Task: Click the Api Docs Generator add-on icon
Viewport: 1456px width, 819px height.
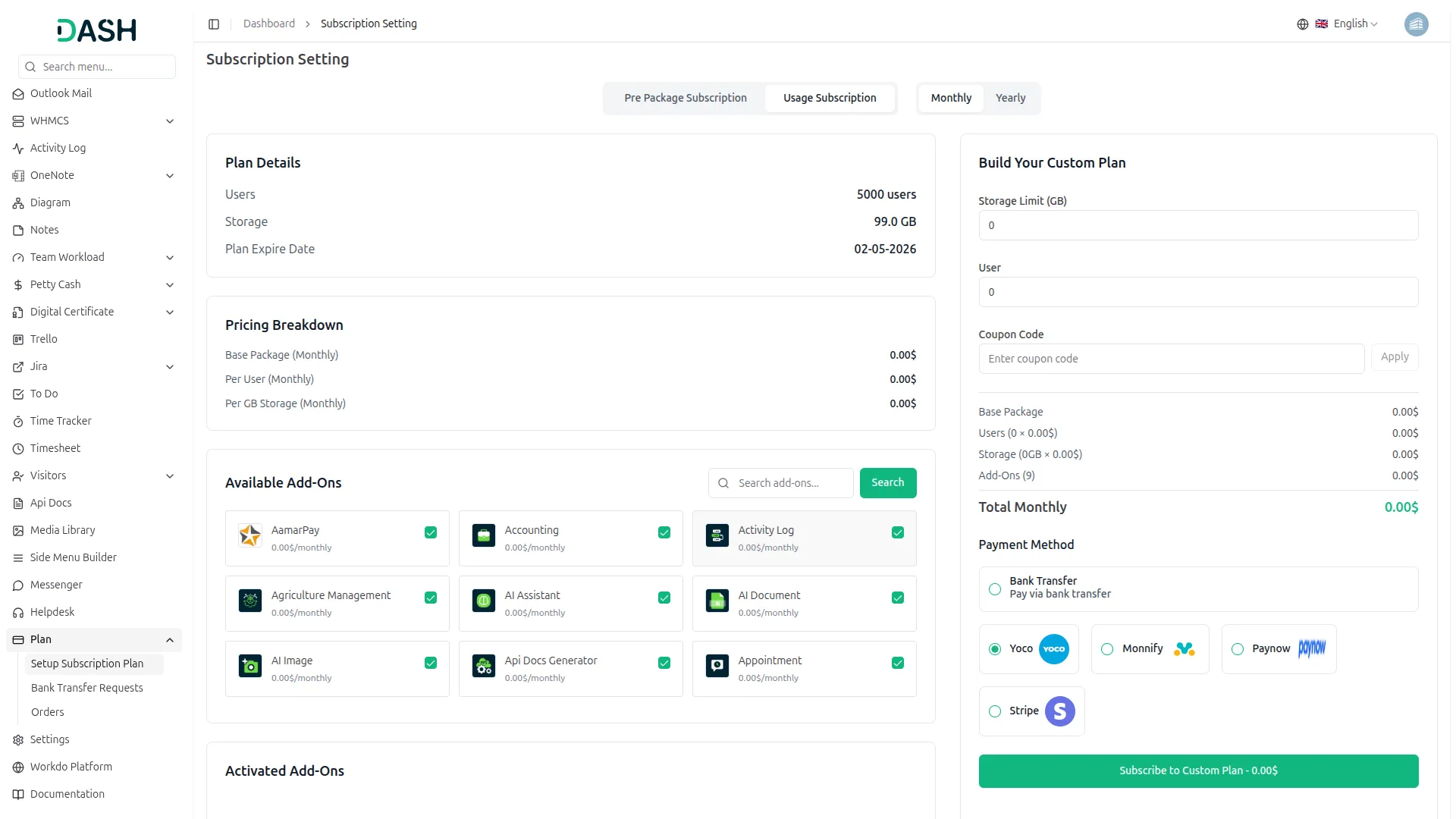Action: [484, 666]
